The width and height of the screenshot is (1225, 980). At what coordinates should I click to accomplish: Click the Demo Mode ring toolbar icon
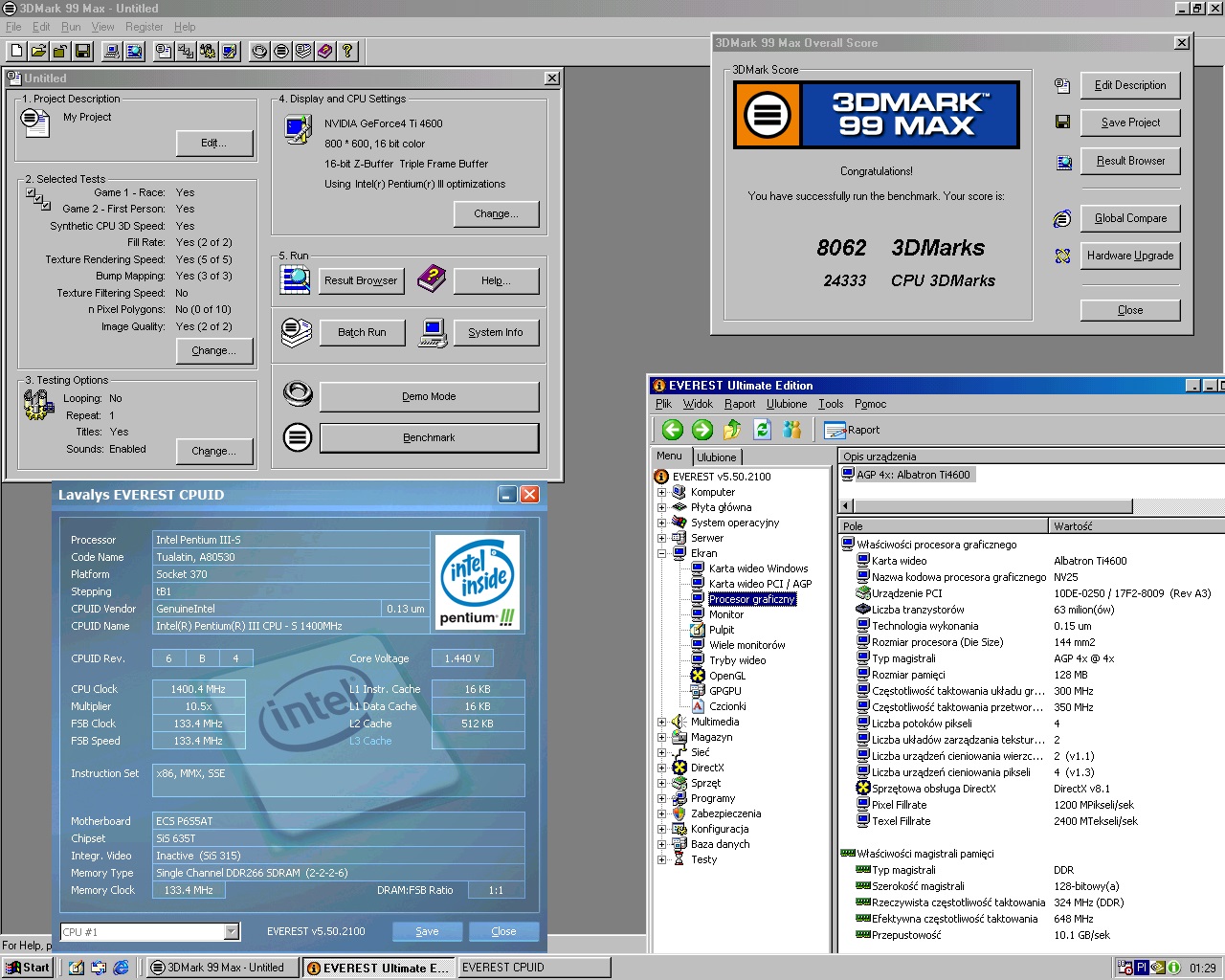259,51
